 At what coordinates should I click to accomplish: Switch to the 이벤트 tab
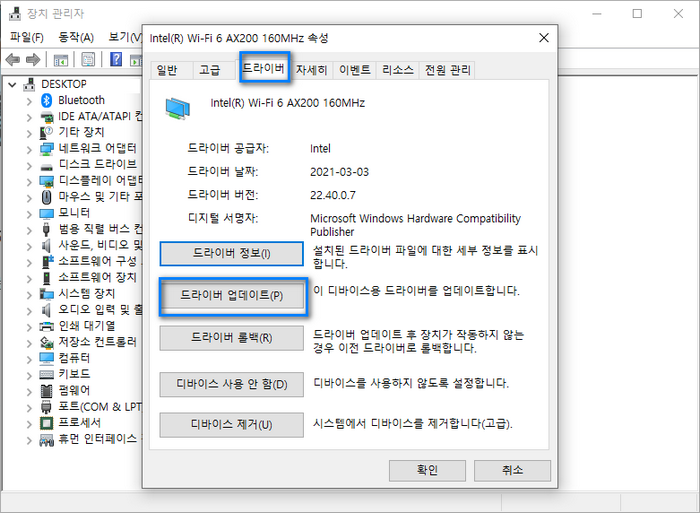coord(354,70)
